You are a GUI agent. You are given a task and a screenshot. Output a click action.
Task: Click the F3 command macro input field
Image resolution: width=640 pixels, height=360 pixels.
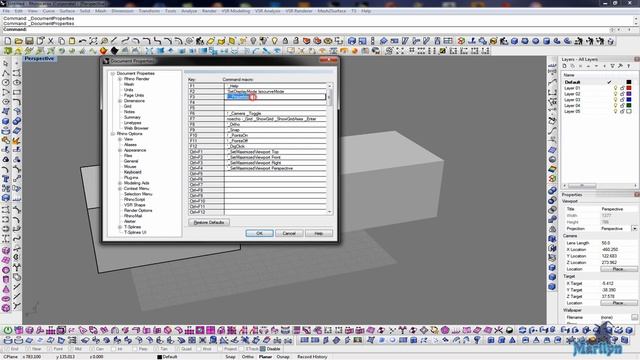tap(276, 97)
